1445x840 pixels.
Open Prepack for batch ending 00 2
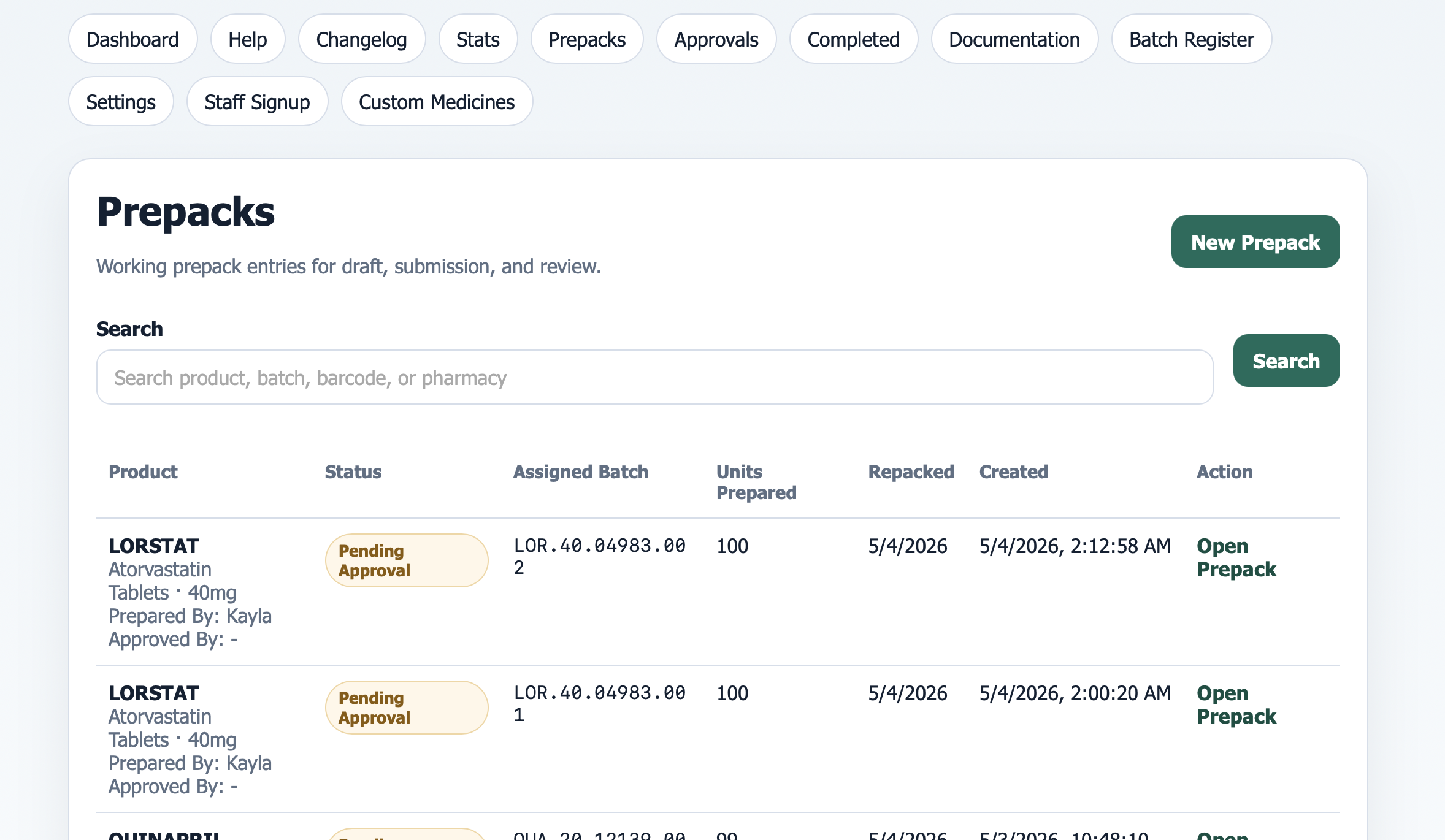coord(1236,557)
